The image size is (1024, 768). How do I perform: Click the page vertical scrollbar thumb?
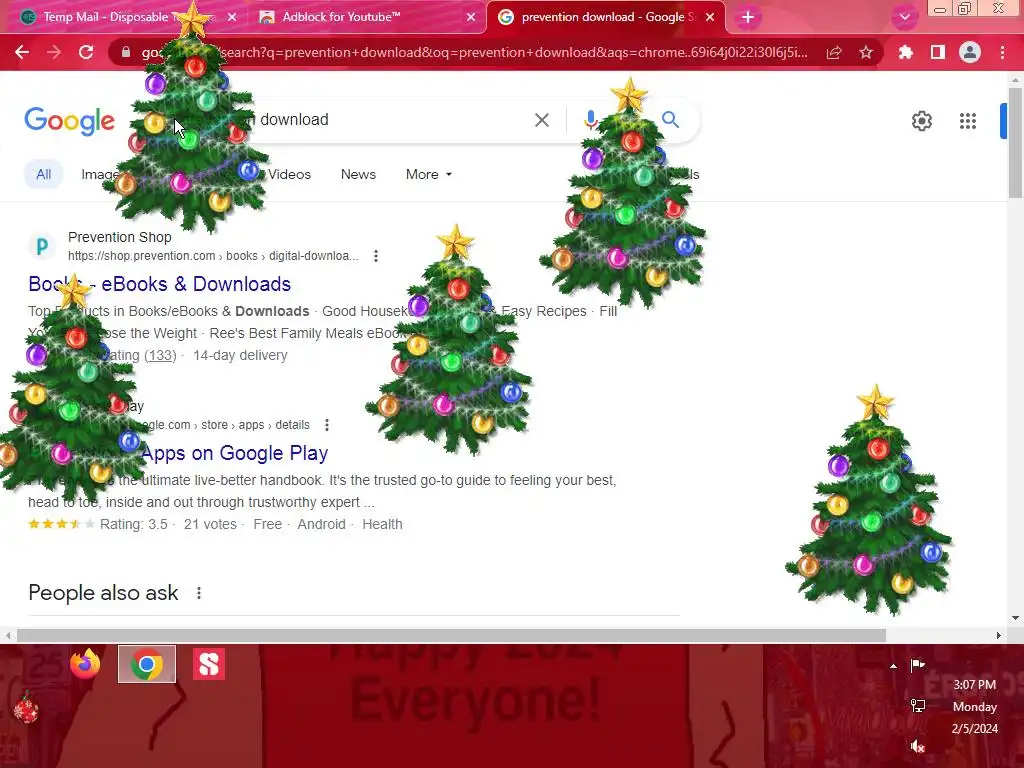[1015, 142]
